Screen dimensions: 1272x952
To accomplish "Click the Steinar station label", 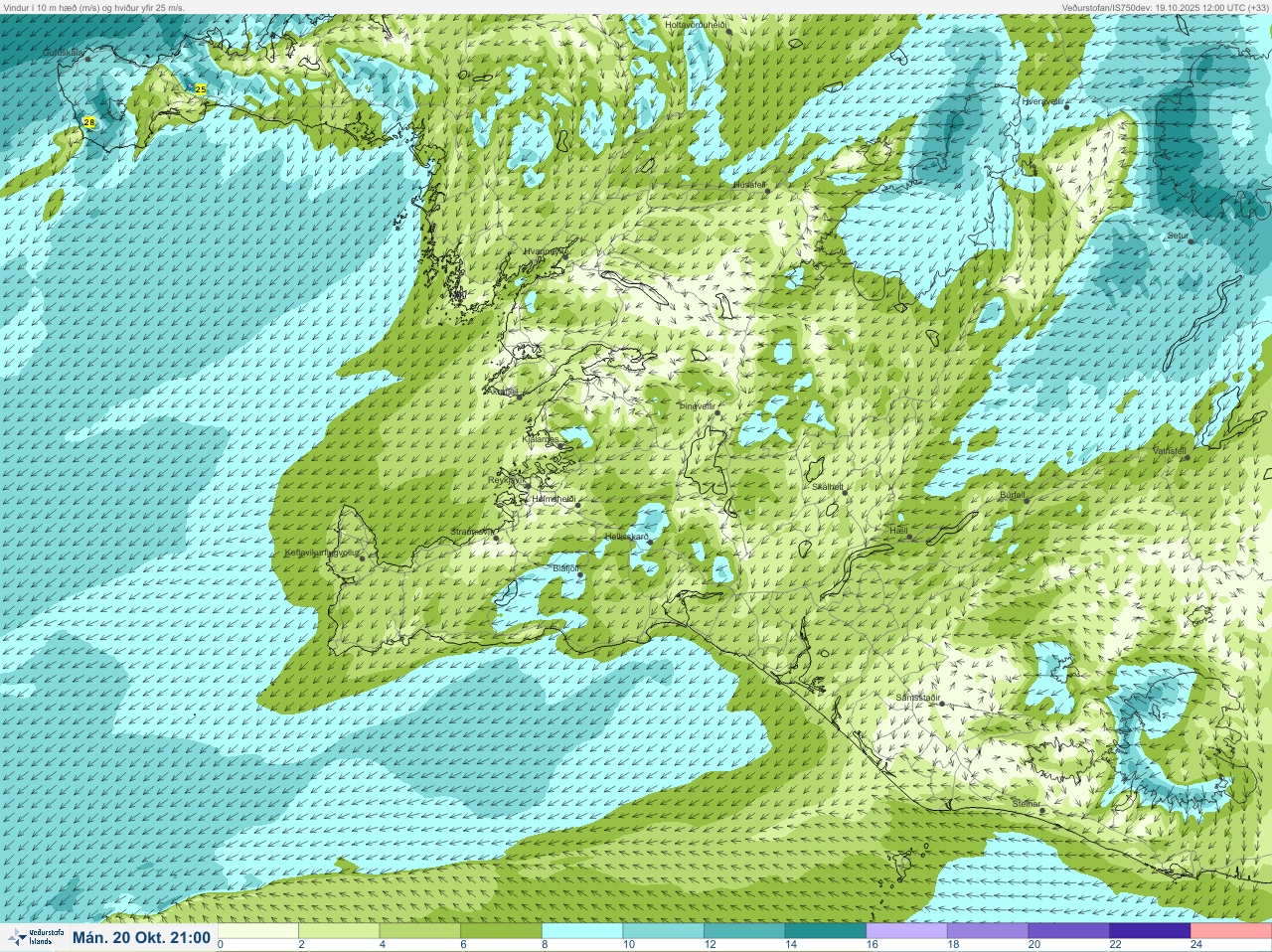I will tap(1027, 803).
